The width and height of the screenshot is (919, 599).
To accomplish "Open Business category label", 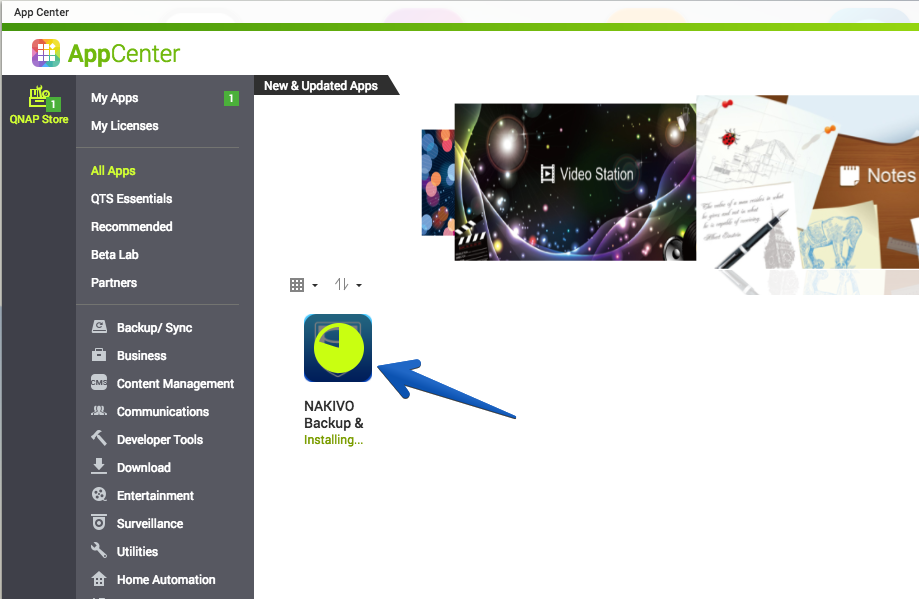I will click(x=141, y=356).
